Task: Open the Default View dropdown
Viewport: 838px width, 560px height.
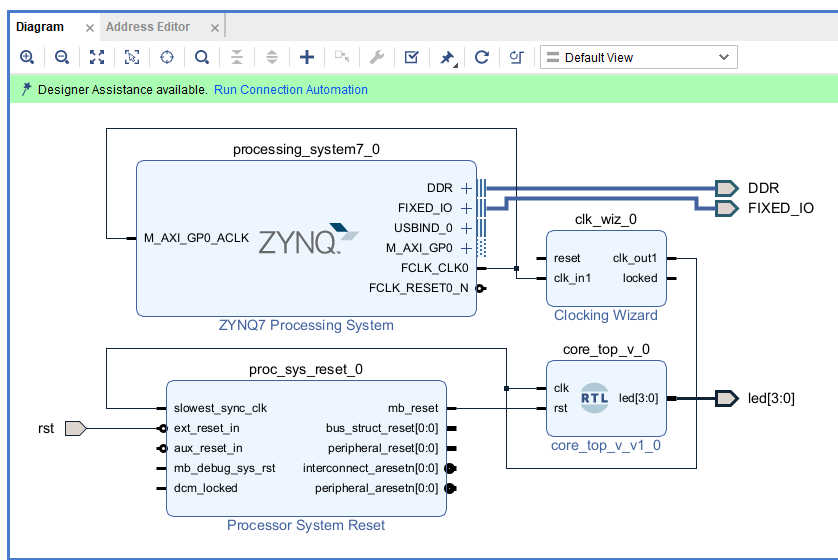Action: (x=638, y=57)
